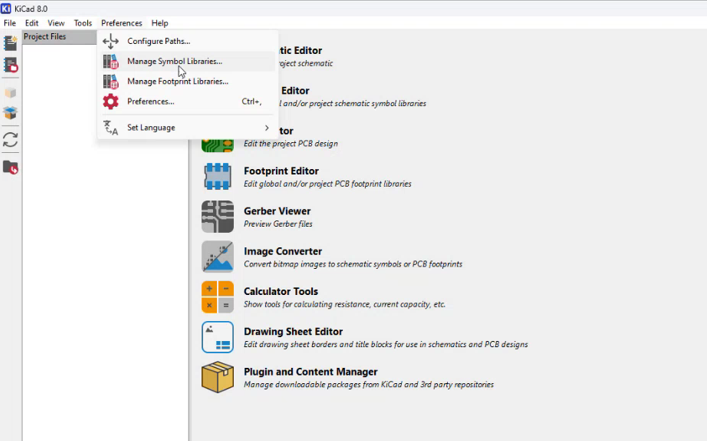
Task: Click the Image Converter icon
Action: tap(217, 257)
